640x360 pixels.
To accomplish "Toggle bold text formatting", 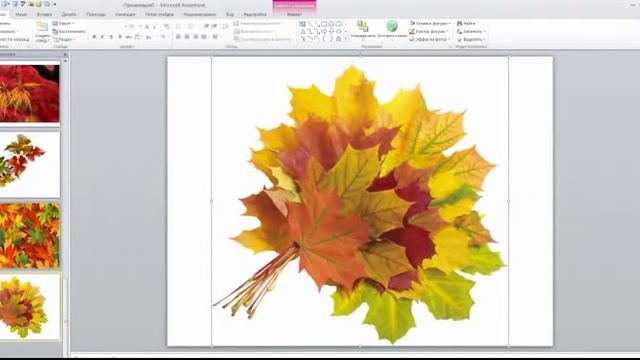I will coord(94,37).
